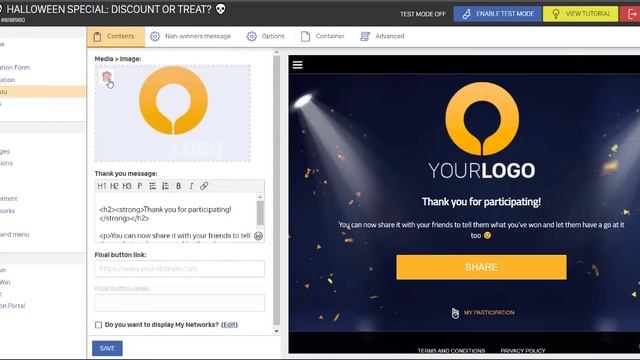Click the uploaded logo image thumbnail
The image size is (640, 360).
(173, 113)
